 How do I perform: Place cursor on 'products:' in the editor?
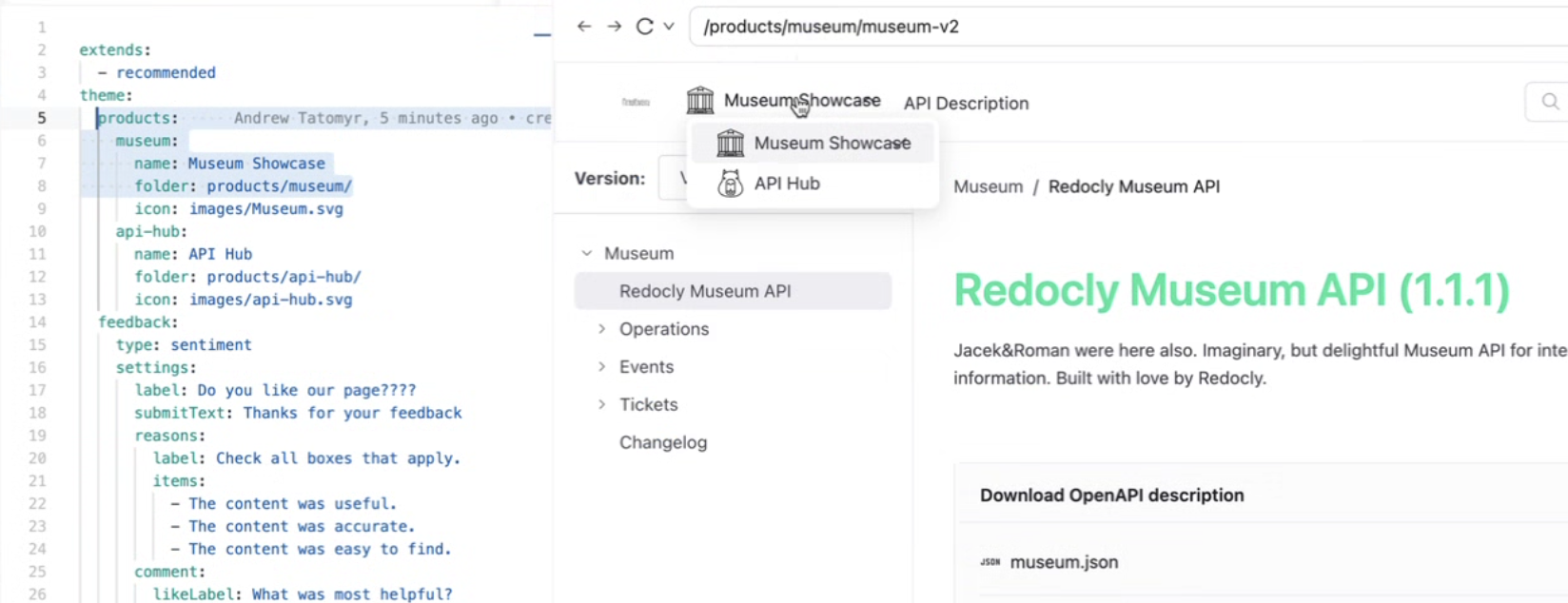click(x=138, y=118)
